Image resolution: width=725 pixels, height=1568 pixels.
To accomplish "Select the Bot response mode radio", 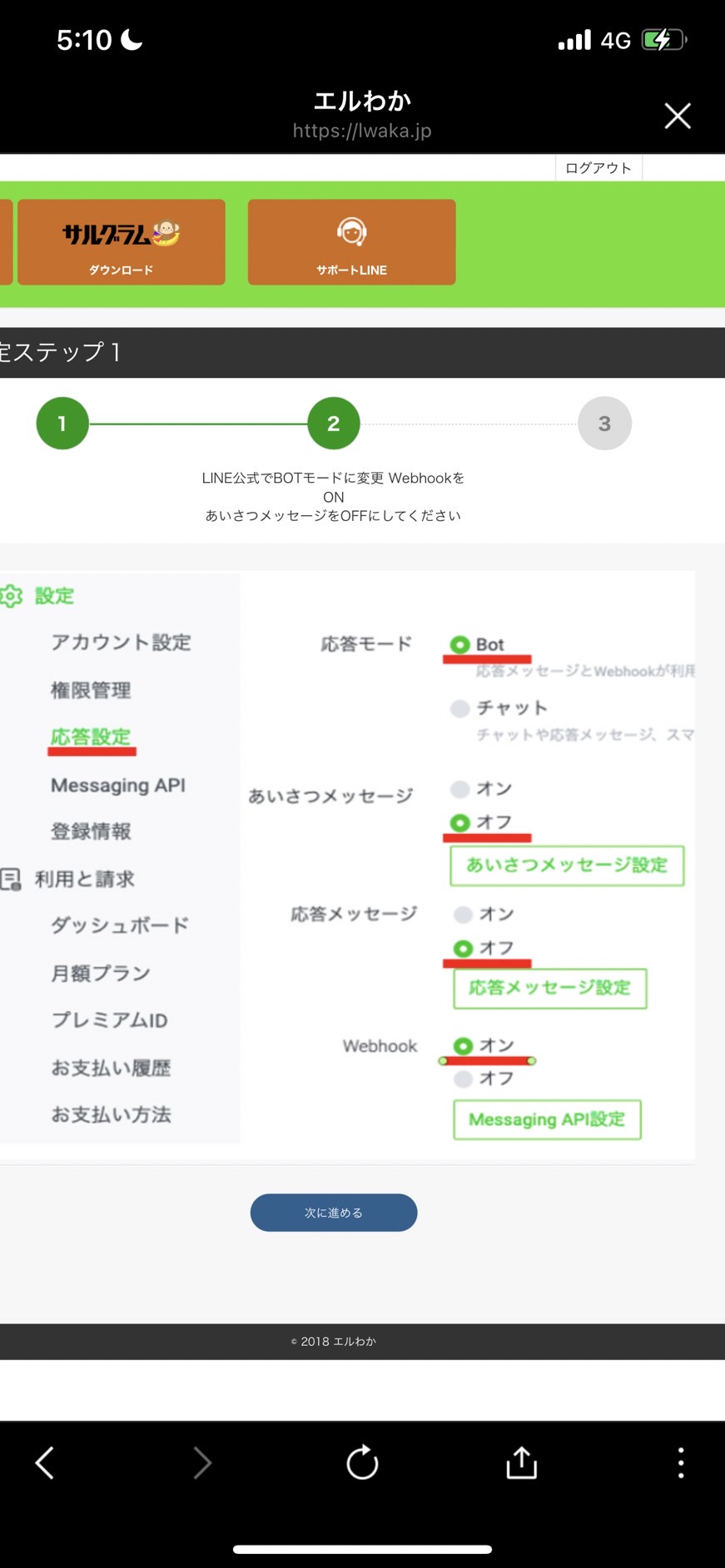I will pyautogui.click(x=459, y=644).
